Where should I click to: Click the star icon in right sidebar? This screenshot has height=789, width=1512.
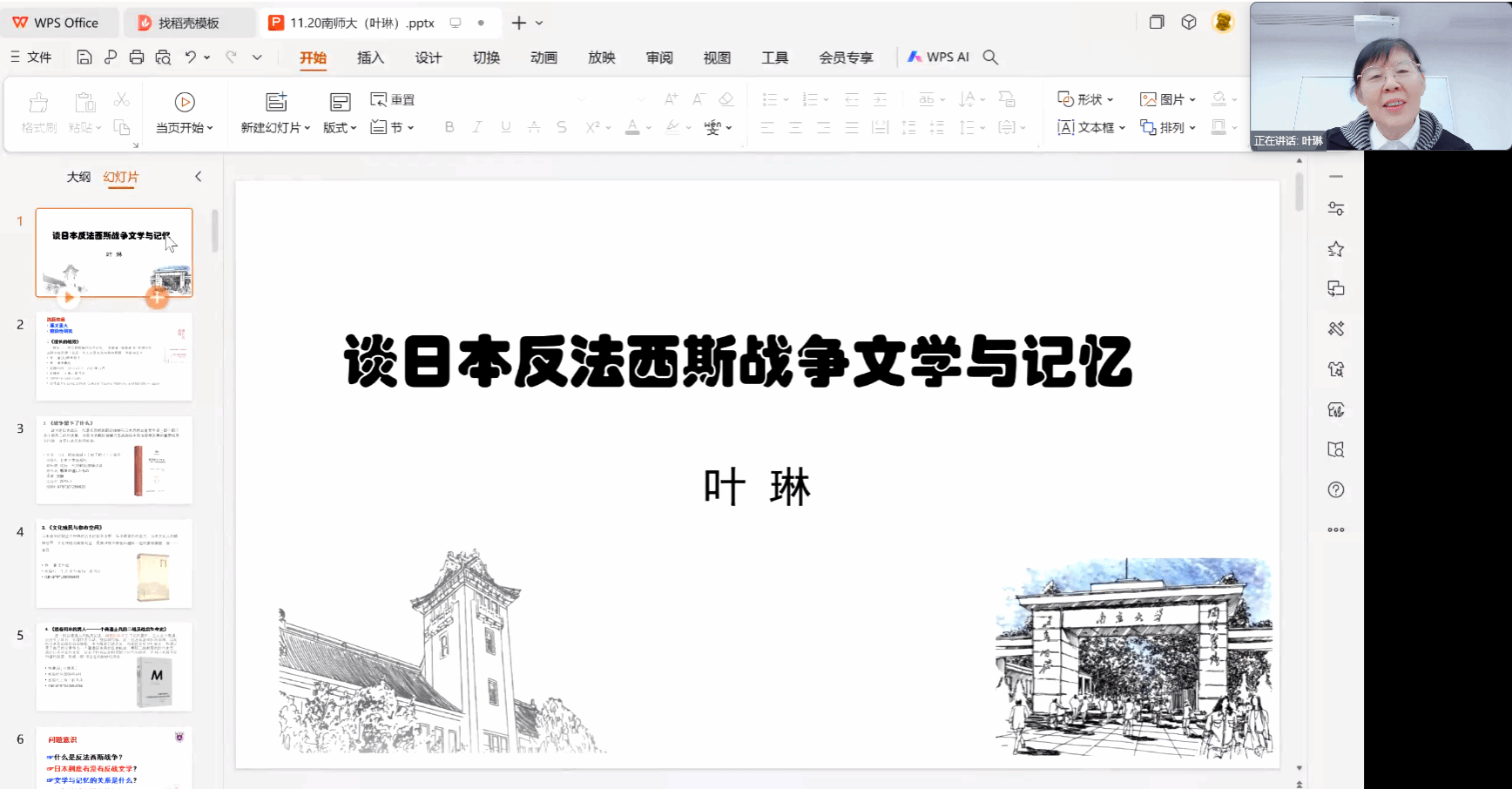point(1335,249)
